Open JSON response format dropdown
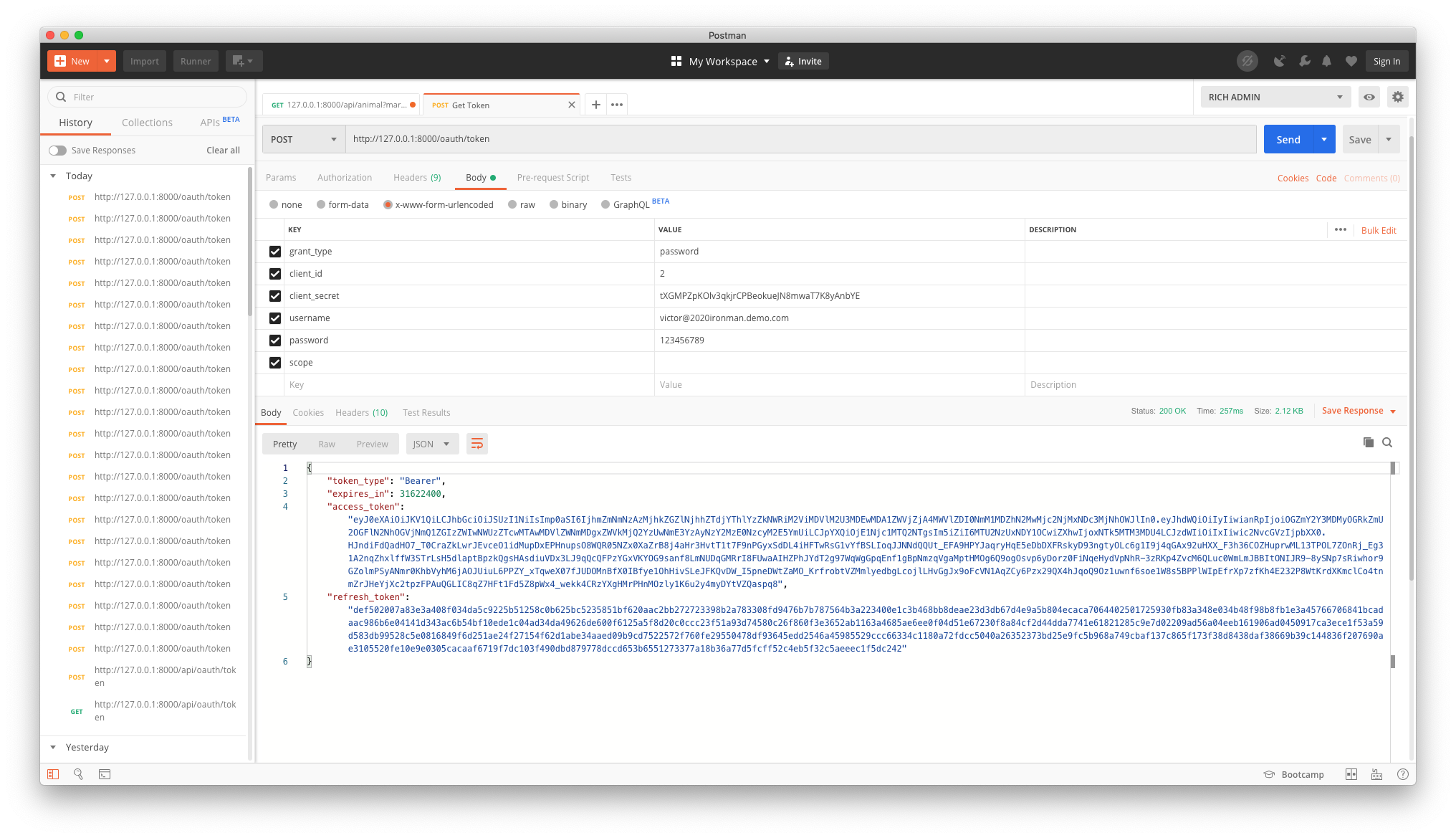This screenshot has width=1456, height=838. tap(431, 444)
